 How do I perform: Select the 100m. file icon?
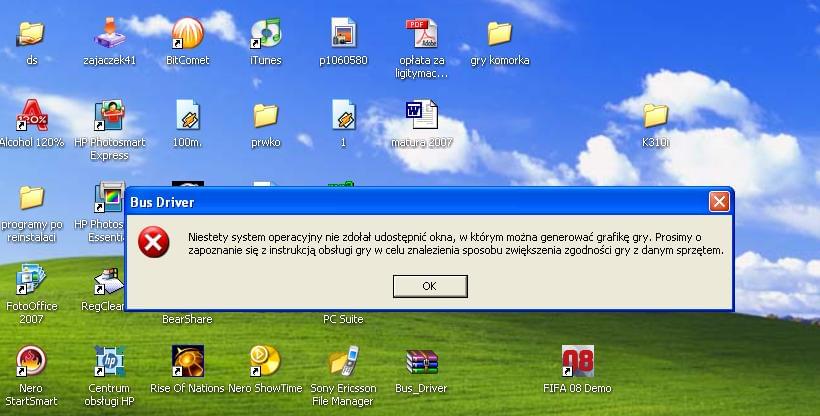pos(188,115)
